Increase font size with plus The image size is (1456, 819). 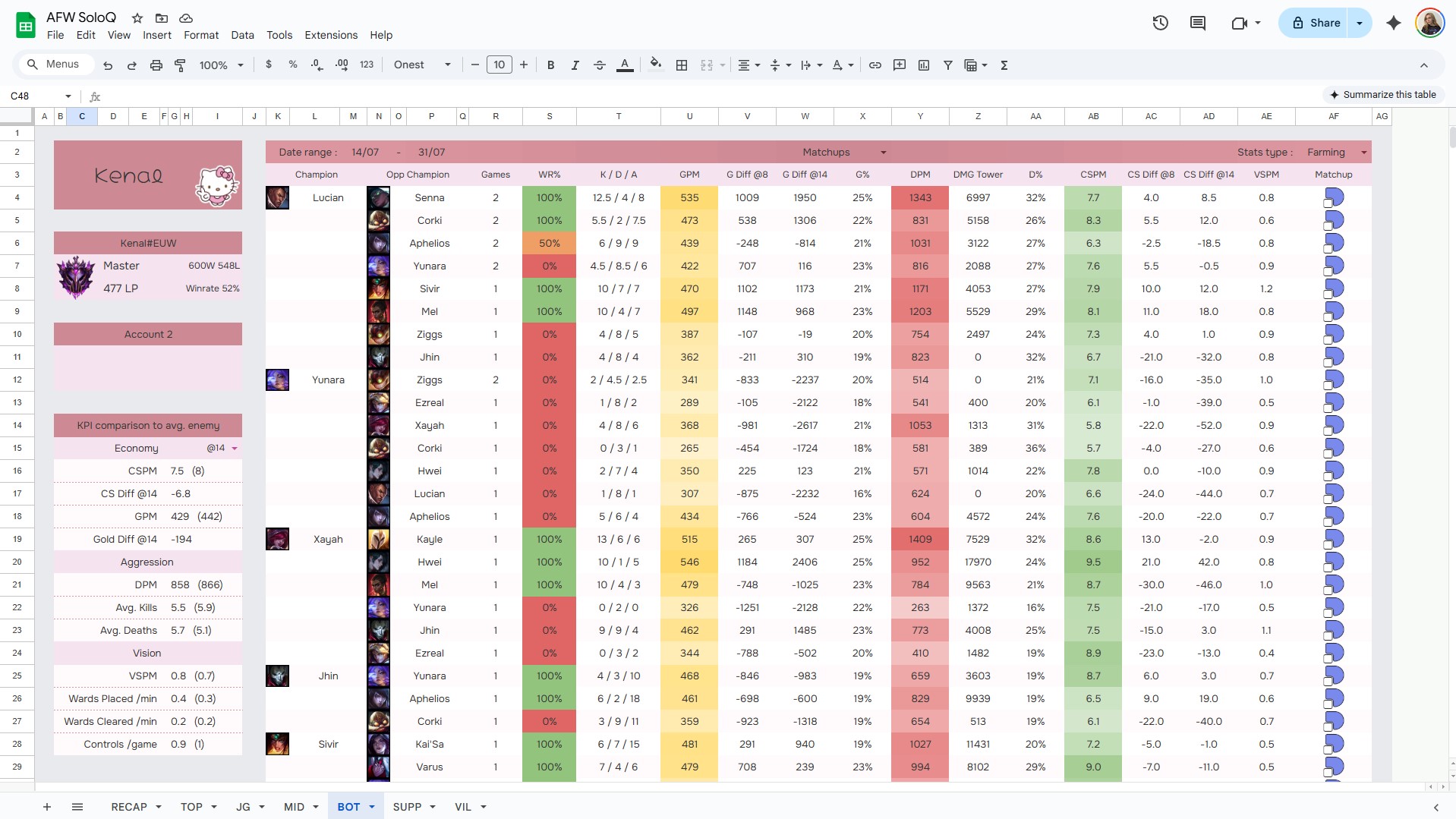[x=524, y=65]
